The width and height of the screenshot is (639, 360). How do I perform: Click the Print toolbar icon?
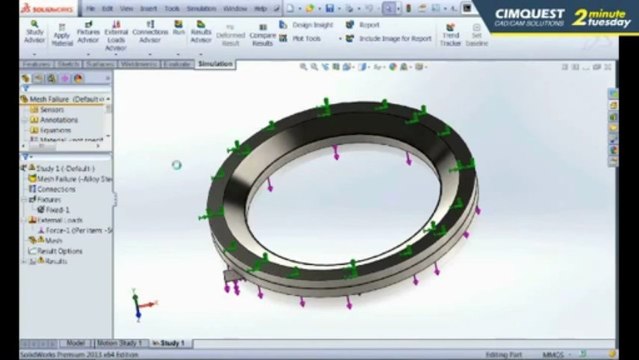pos(349,8)
